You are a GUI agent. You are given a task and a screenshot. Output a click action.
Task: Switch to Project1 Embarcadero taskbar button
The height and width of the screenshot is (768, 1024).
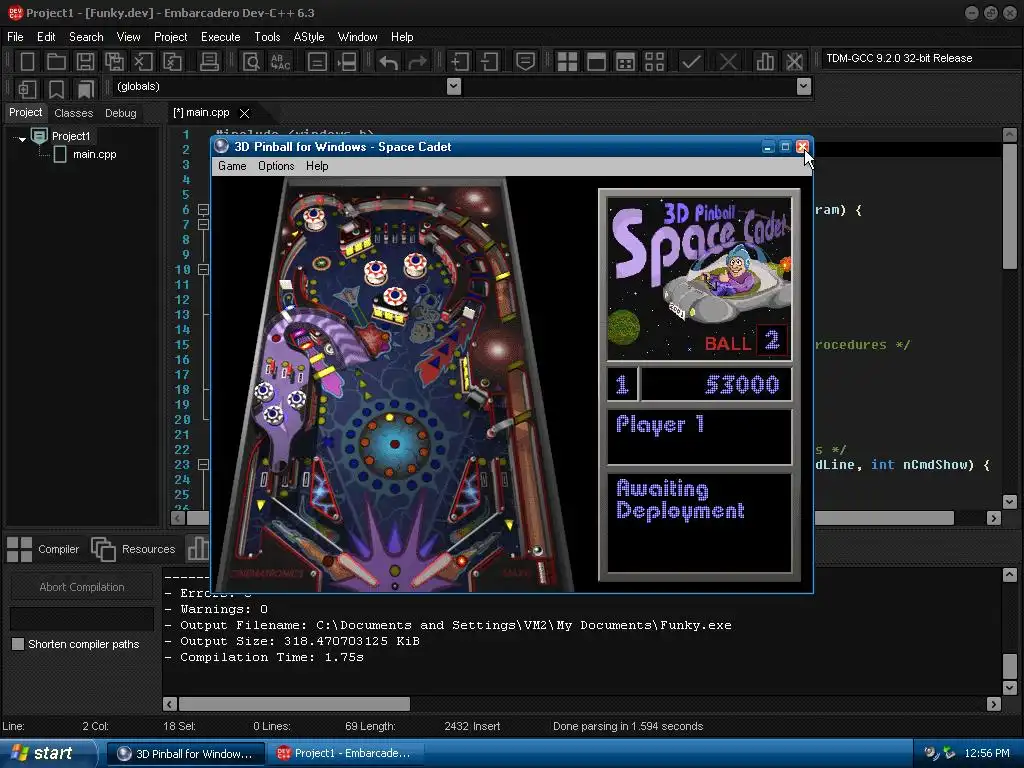tap(345, 753)
